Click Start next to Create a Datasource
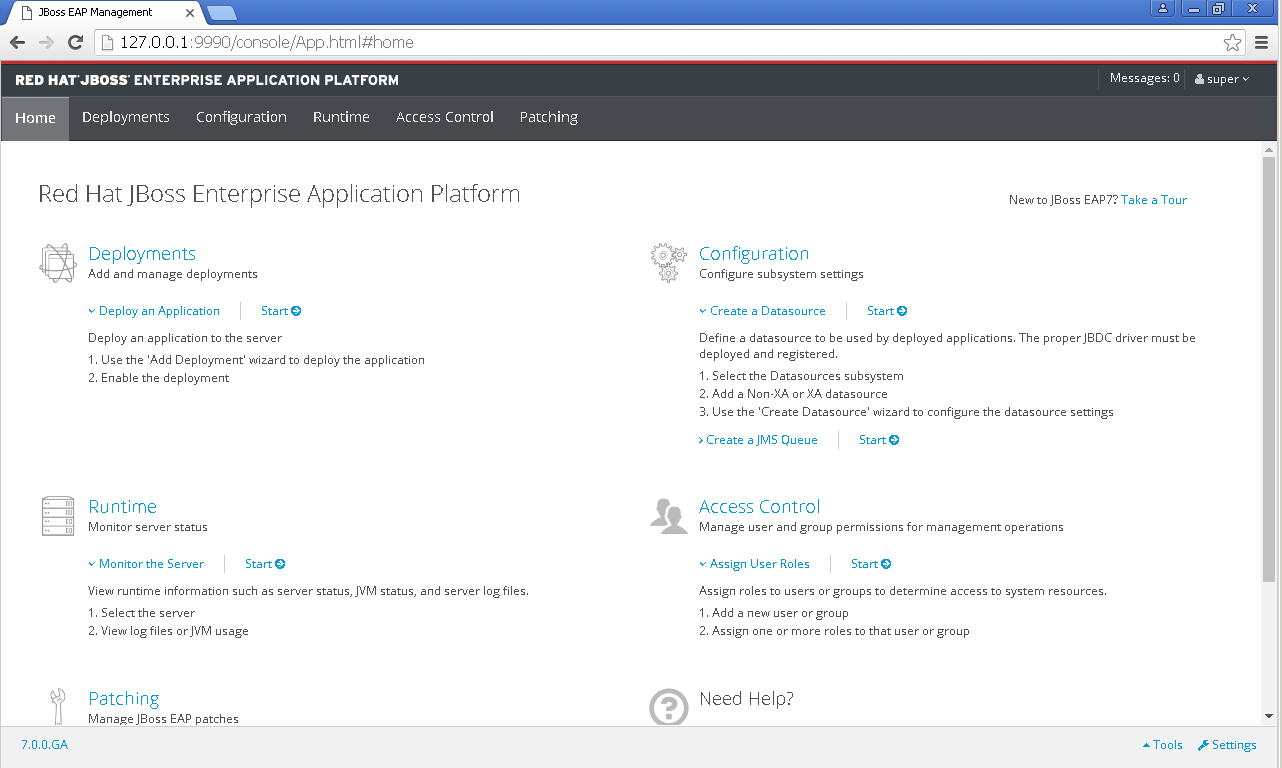 [887, 311]
